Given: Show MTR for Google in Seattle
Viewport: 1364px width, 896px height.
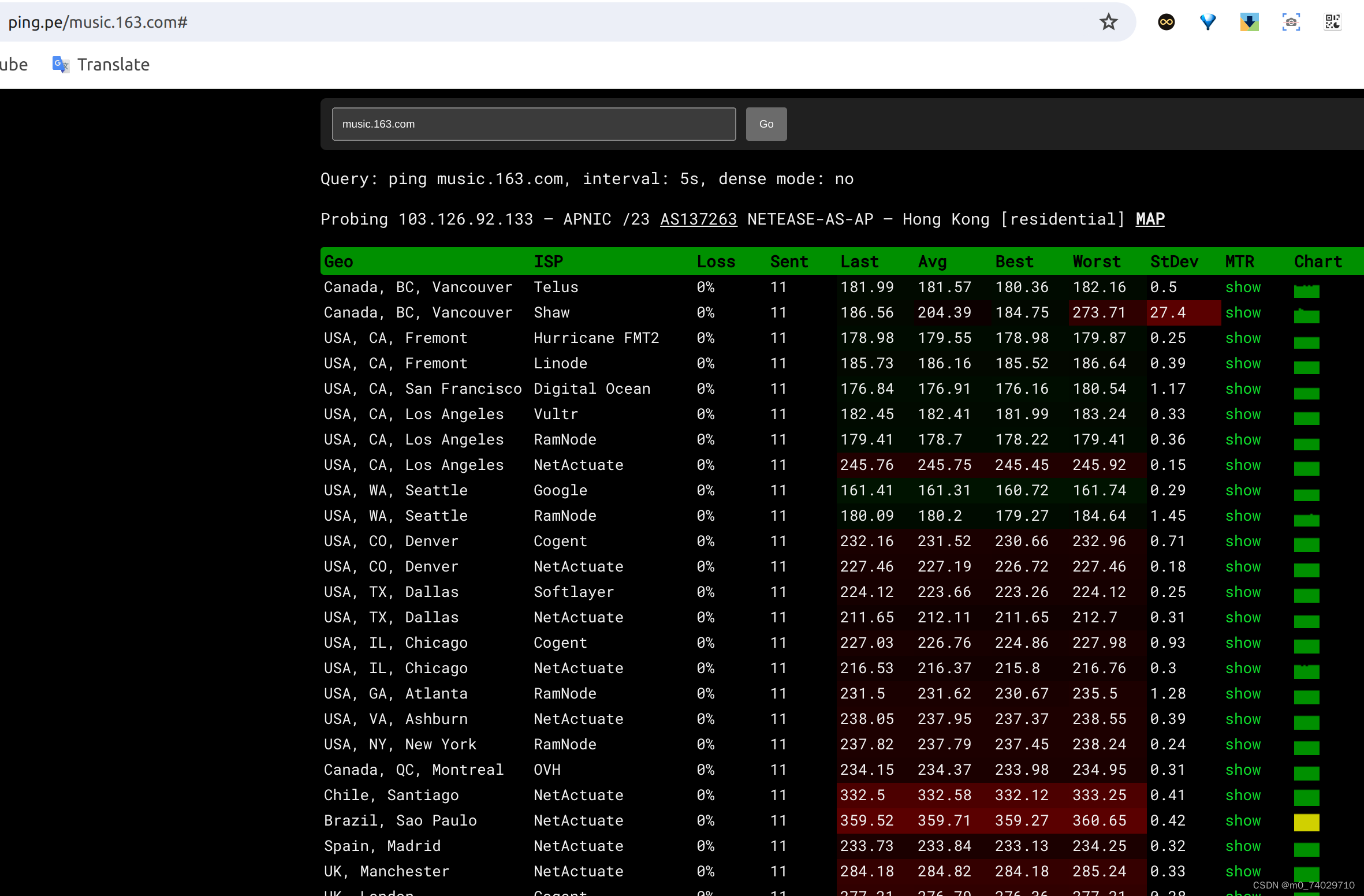Looking at the screenshot, I should [x=1243, y=490].
